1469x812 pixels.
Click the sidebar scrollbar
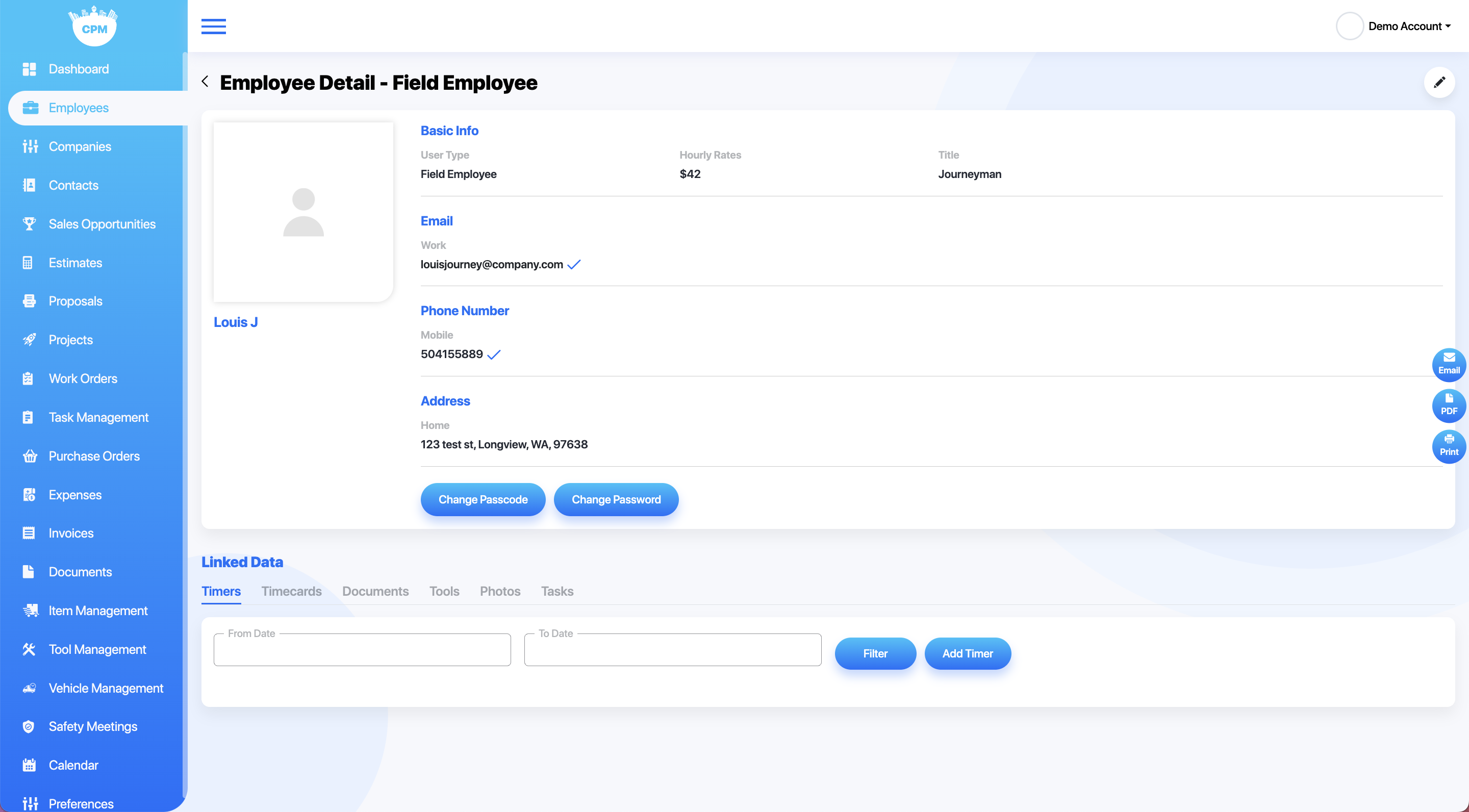(x=185, y=424)
